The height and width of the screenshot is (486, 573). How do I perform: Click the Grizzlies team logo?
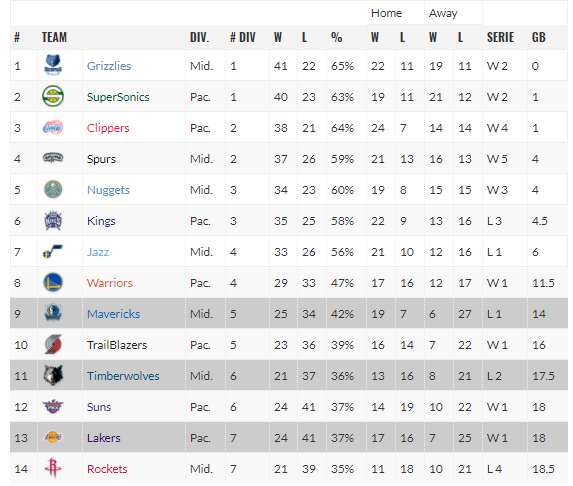[53, 65]
